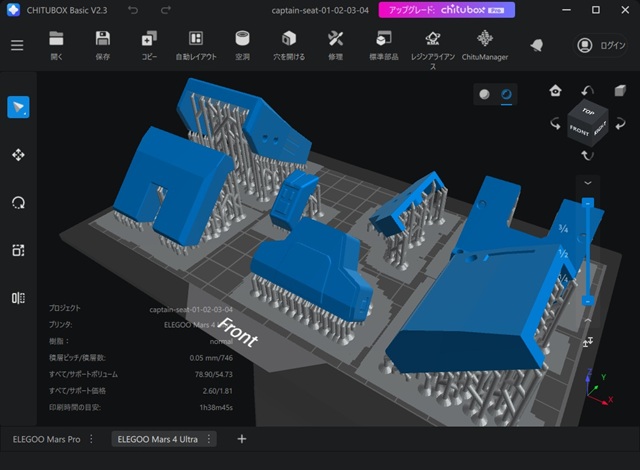The width and height of the screenshot is (640, 470).
Task: Click the undo arrow in title bar
Action: pyautogui.click(x=133, y=10)
